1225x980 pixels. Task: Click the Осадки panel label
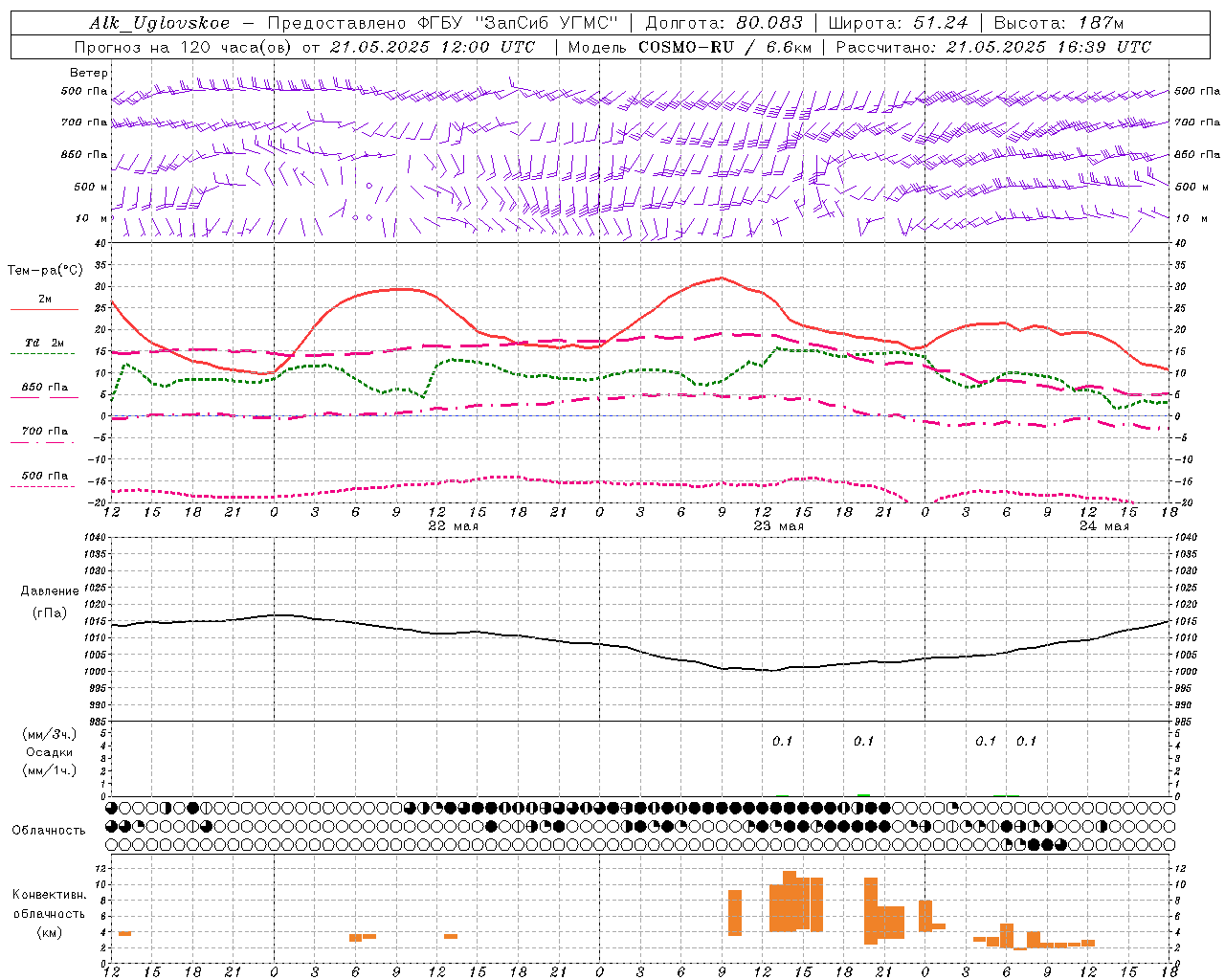[50, 752]
